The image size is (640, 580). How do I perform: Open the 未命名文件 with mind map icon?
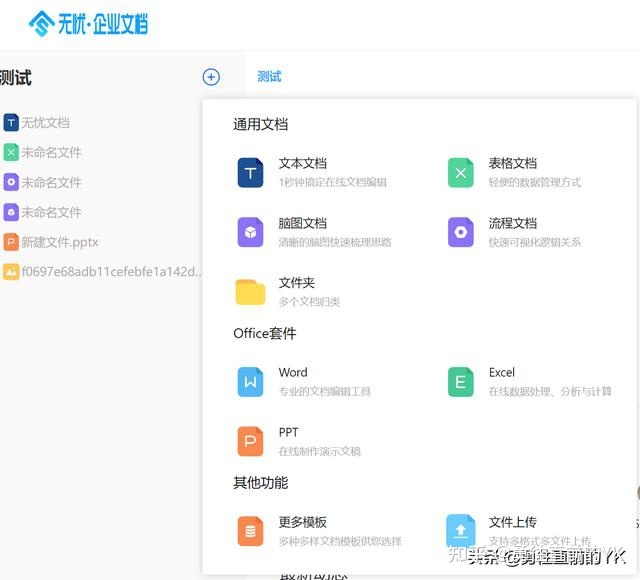[x=51, y=212]
